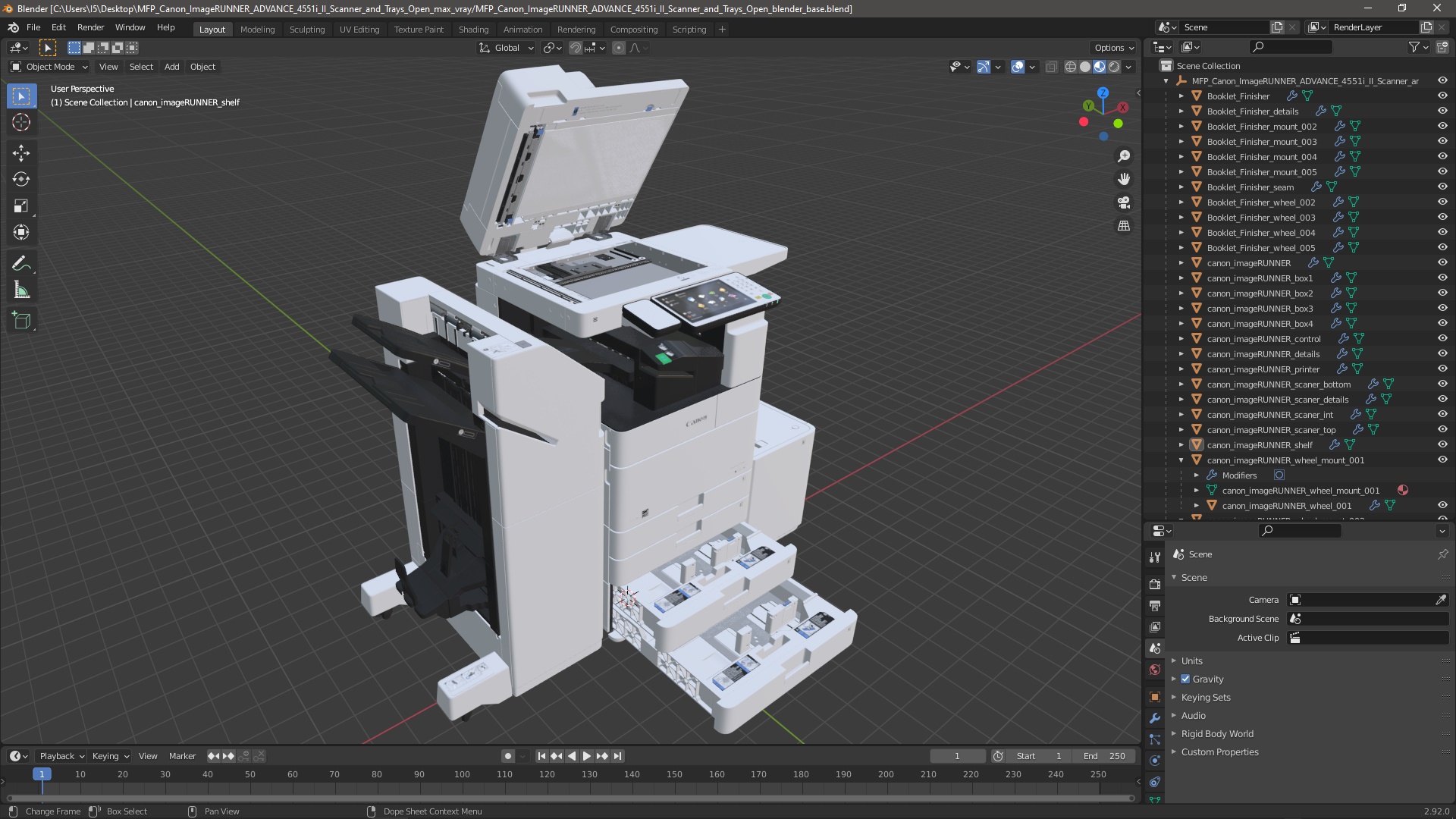1456x819 pixels.
Task: Hide Booklet_Finisher with its eye icon
Action: (1442, 96)
